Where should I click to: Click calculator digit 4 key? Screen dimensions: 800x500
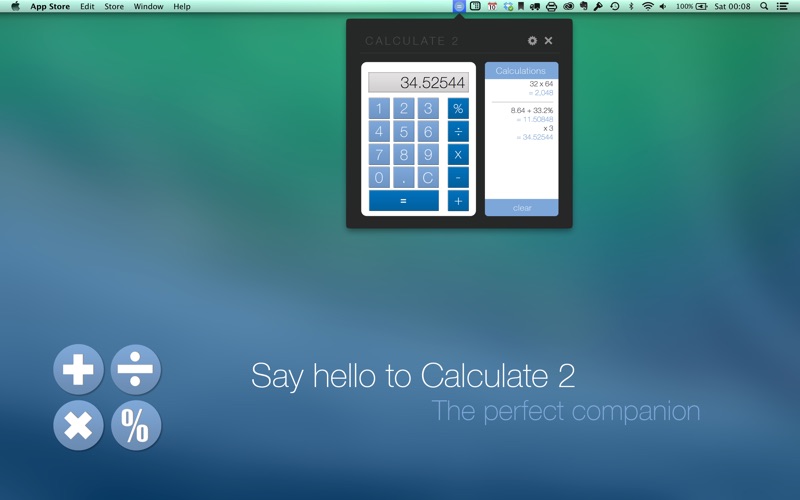tap(379, 132)
